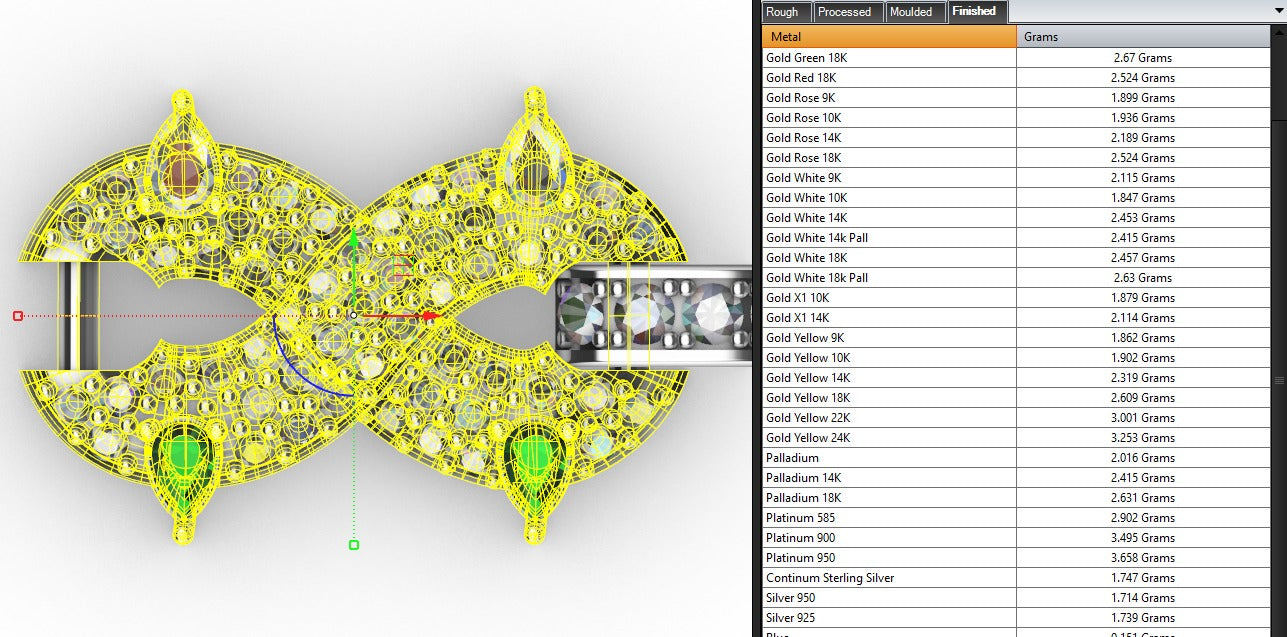Select the Palladium metal row
The image size is (1287, 637).
pos(1016,458)
